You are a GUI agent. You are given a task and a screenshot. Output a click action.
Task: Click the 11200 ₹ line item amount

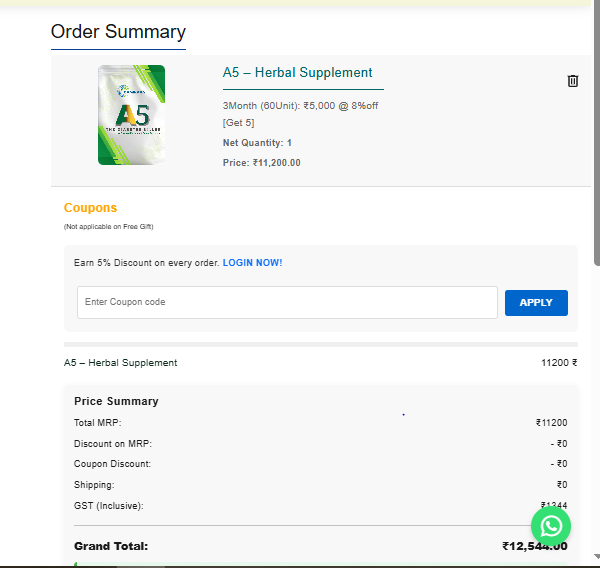pos(559,363)
